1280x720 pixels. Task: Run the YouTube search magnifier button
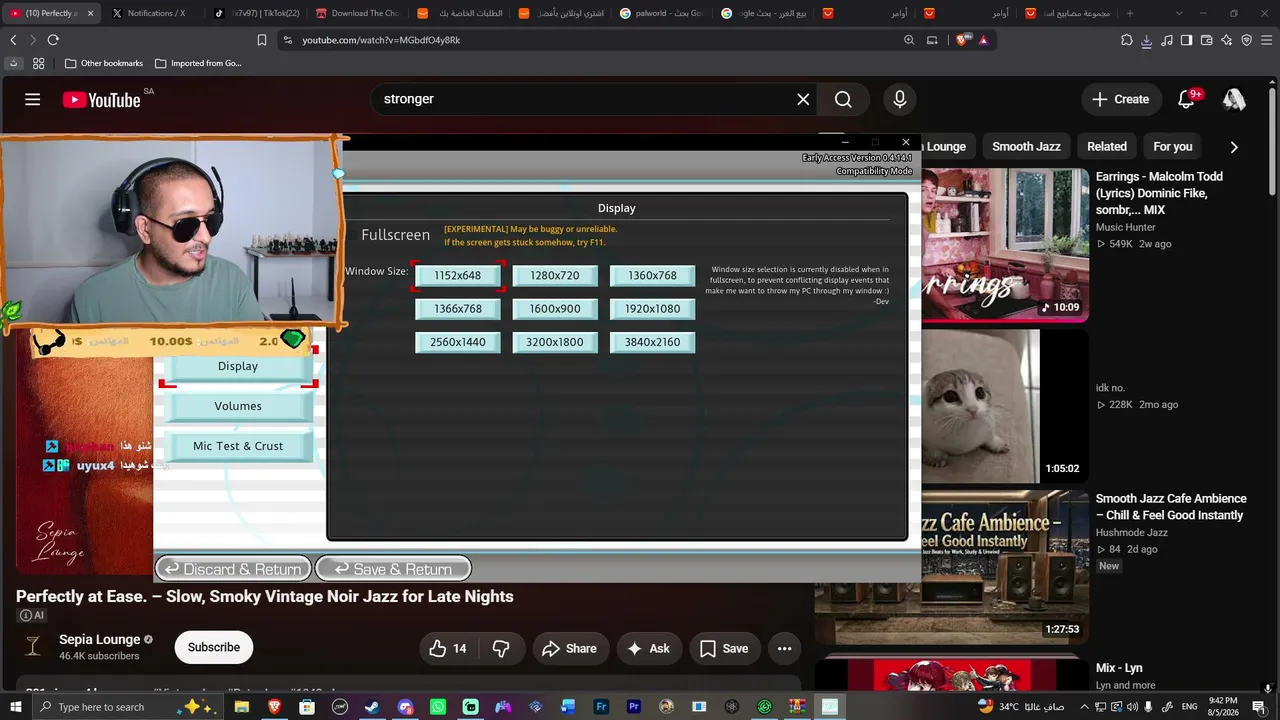pyautogui.click(x=843, y=99)
